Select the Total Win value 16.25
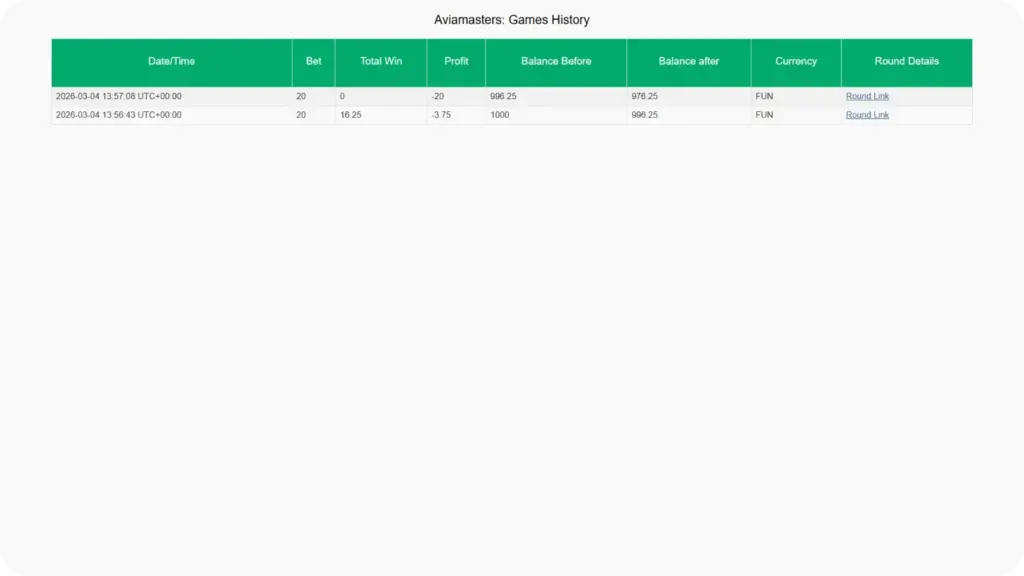The height and width of the screenshot is (576, 1024). point(351,115)
